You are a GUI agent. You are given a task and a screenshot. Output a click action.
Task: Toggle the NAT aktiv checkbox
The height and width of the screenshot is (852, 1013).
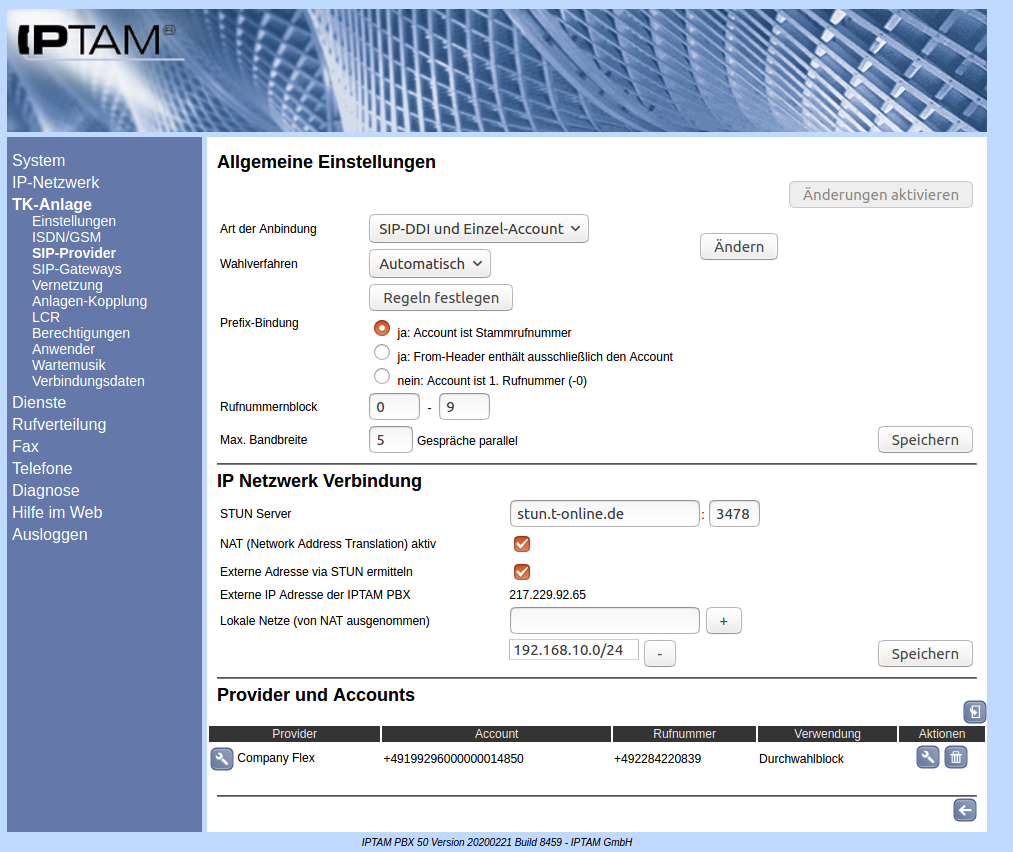(x=521, y=544)
